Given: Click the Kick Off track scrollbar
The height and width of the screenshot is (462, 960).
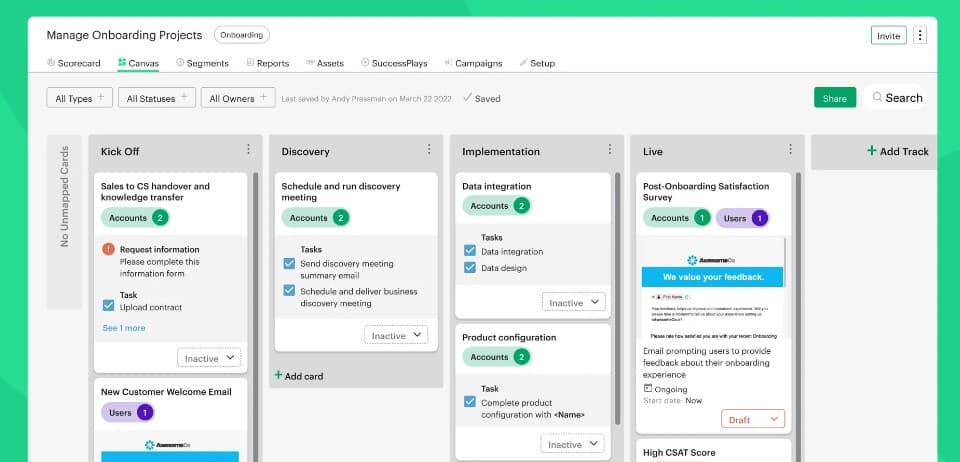Looking at the screenshot, I should 255,315.
